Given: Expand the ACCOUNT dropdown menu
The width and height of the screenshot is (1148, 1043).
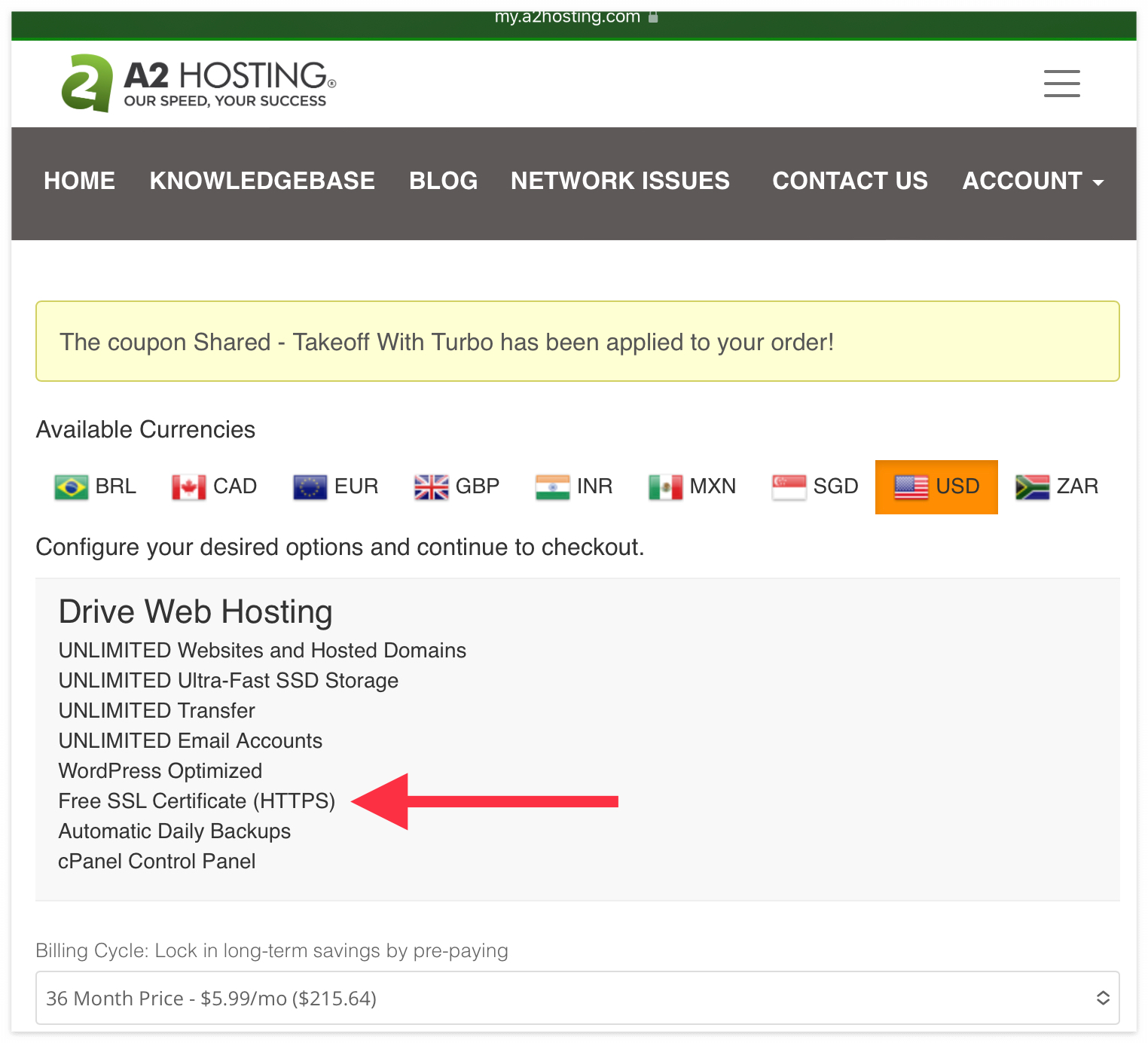Looking at the screenshot, I should tap(1033, 181).
